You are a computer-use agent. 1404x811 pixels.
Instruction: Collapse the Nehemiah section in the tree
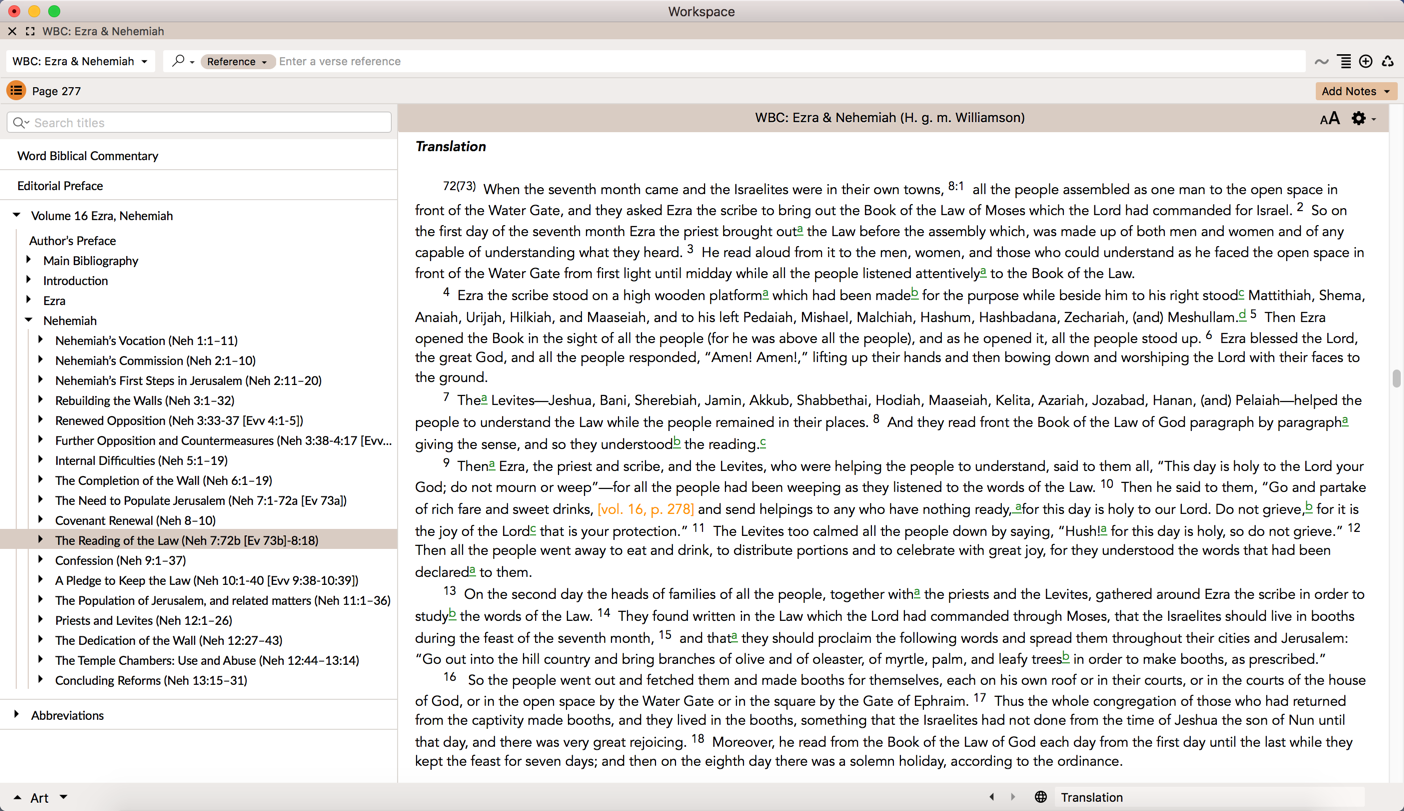coord(29,320)
